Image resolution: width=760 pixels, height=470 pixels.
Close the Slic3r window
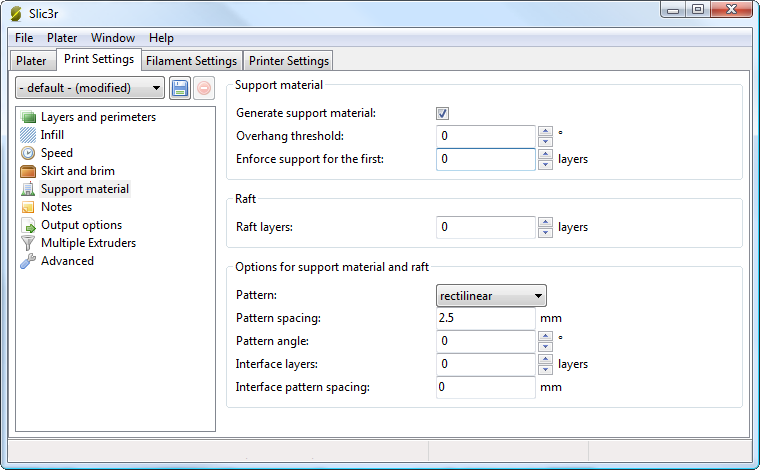[x=731, y=10]
